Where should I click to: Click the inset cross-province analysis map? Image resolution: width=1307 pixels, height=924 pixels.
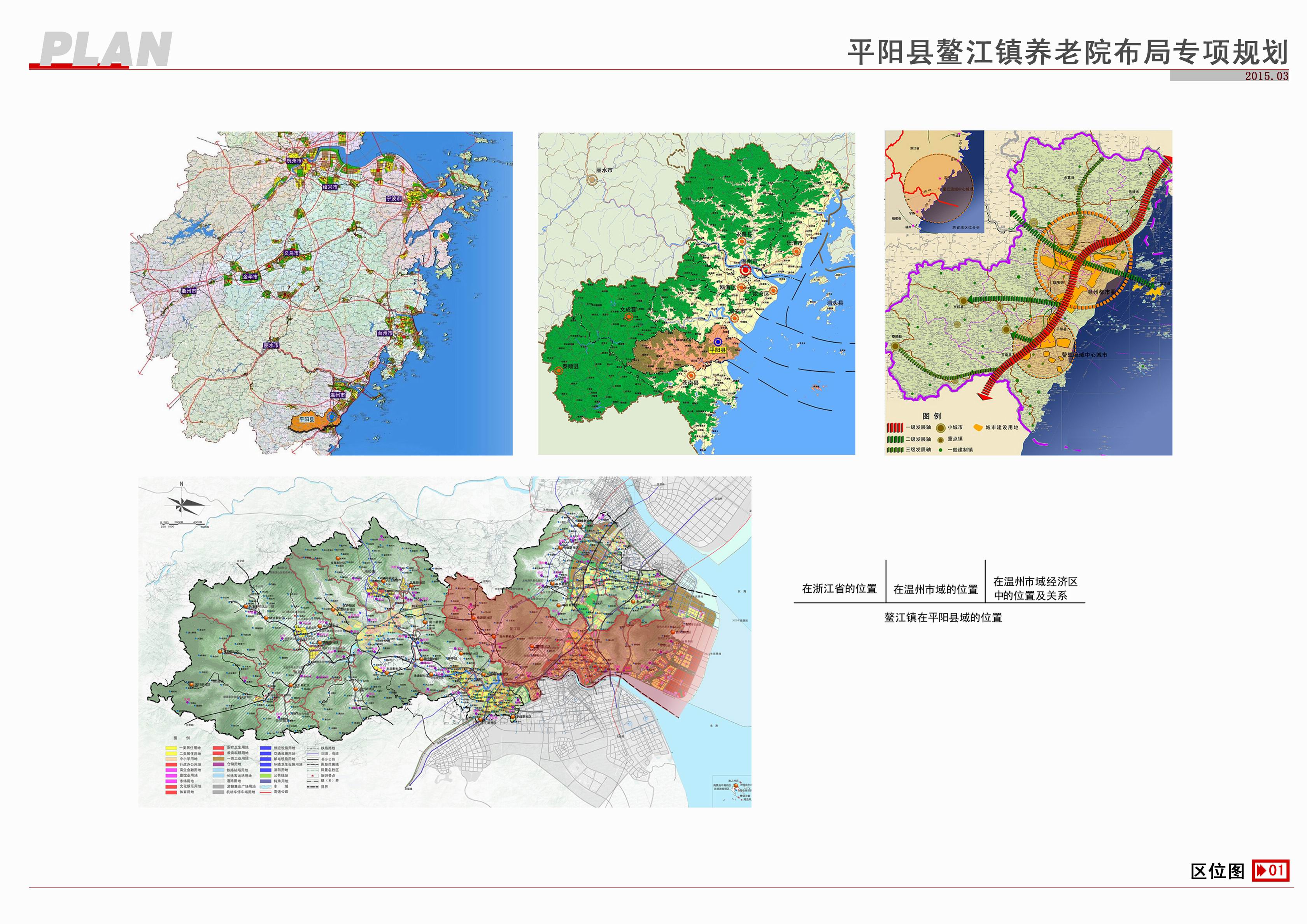(934, 182)
